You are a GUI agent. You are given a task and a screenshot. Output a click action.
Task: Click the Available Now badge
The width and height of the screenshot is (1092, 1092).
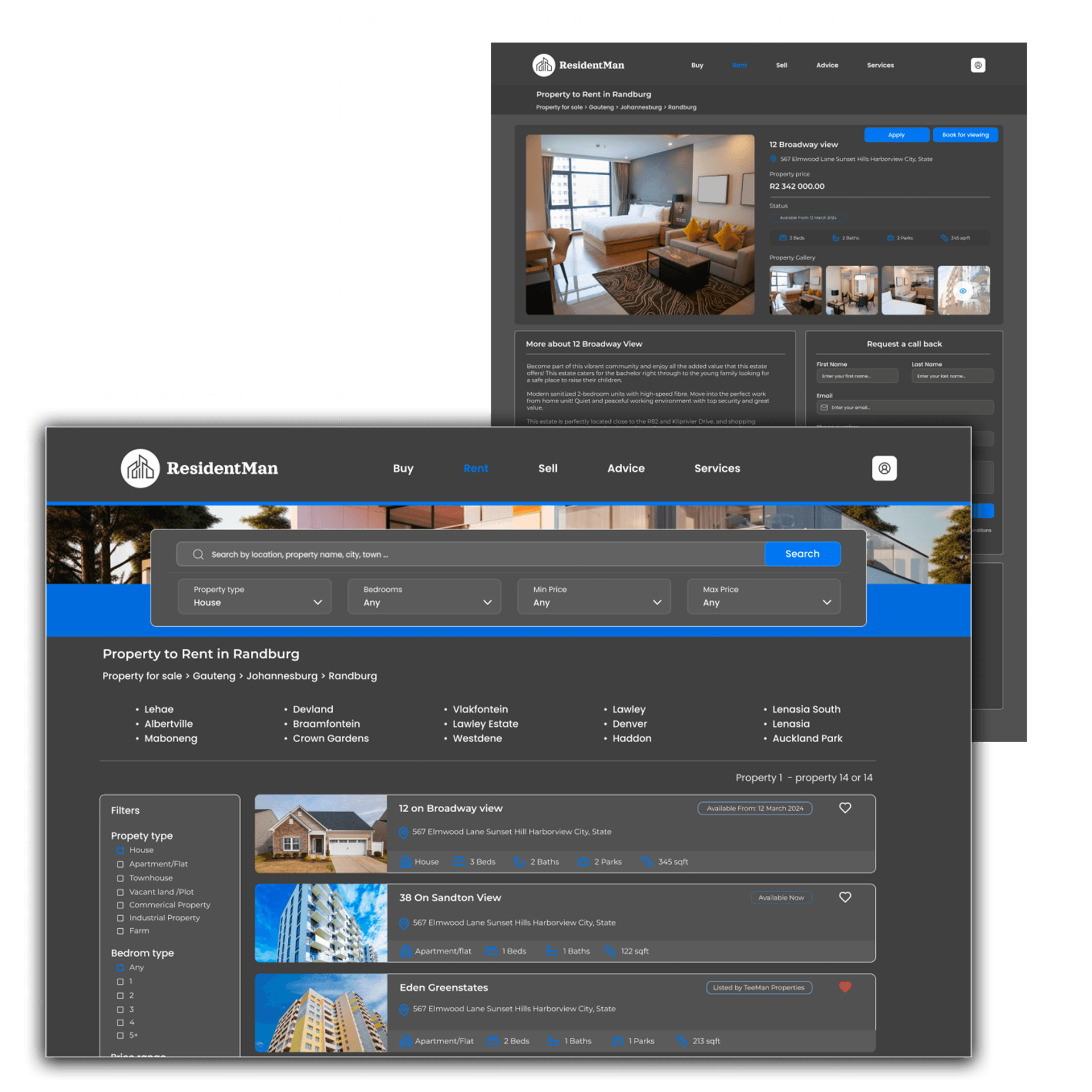(781, 897)
